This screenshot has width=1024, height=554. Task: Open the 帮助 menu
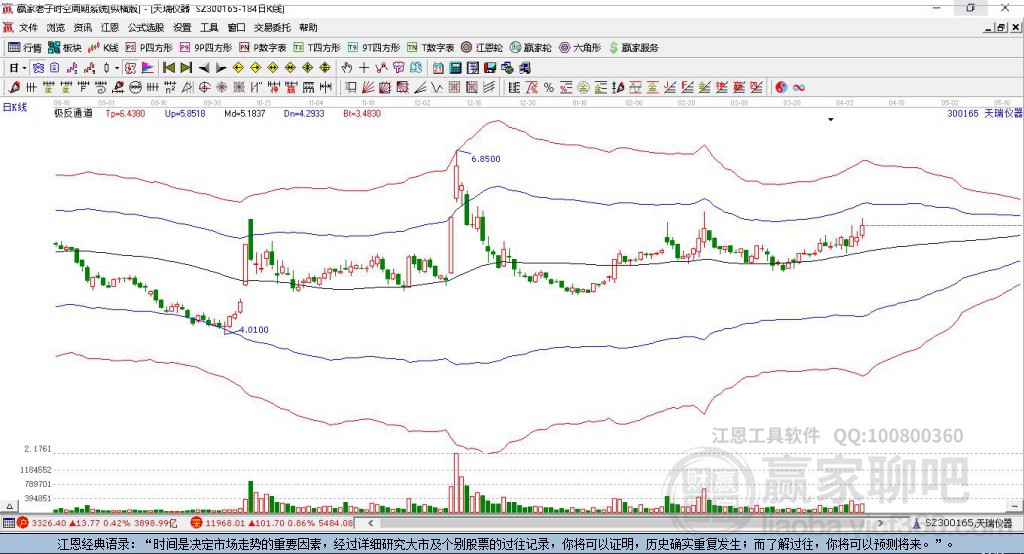[x=308, y=27]
